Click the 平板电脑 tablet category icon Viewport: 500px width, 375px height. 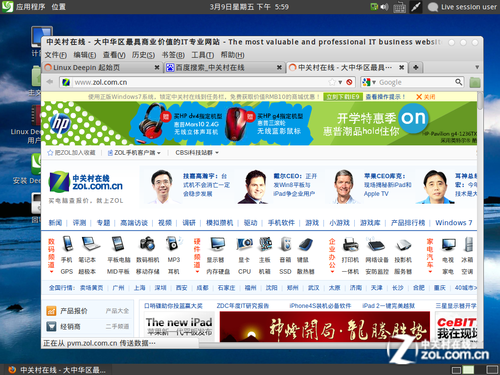coord(118,244)
